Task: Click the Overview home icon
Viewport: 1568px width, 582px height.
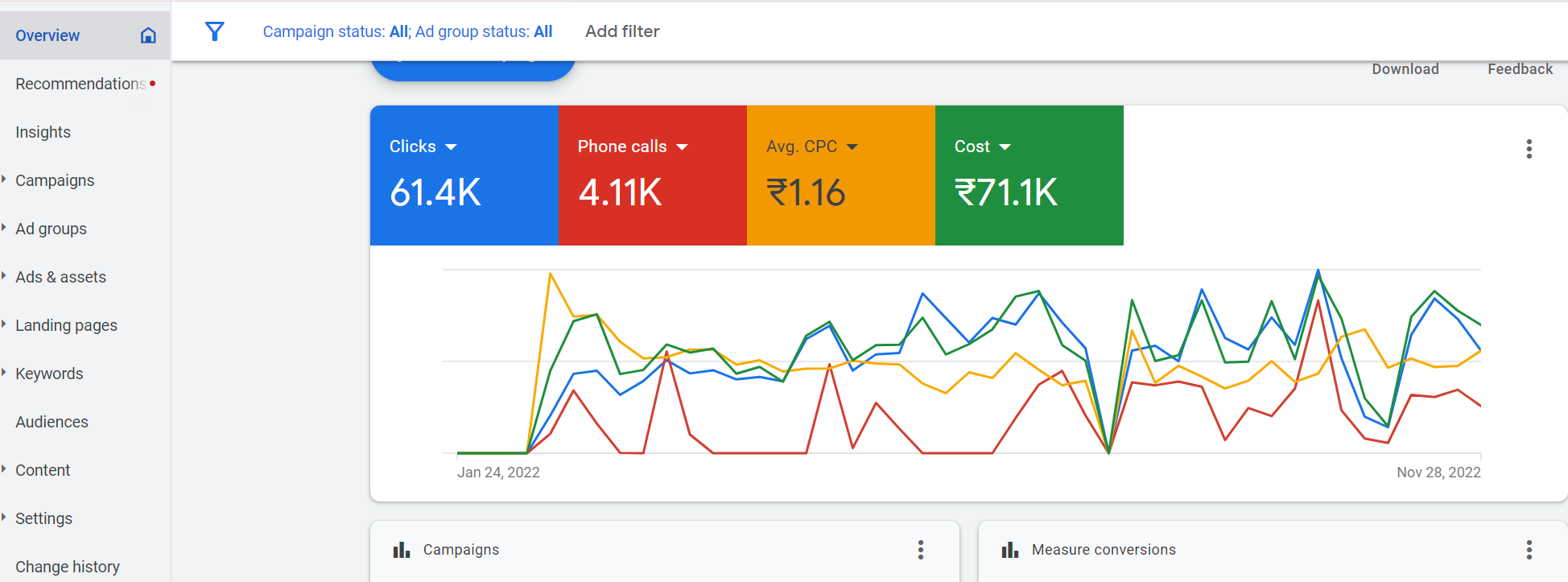Action: point(148,35)
